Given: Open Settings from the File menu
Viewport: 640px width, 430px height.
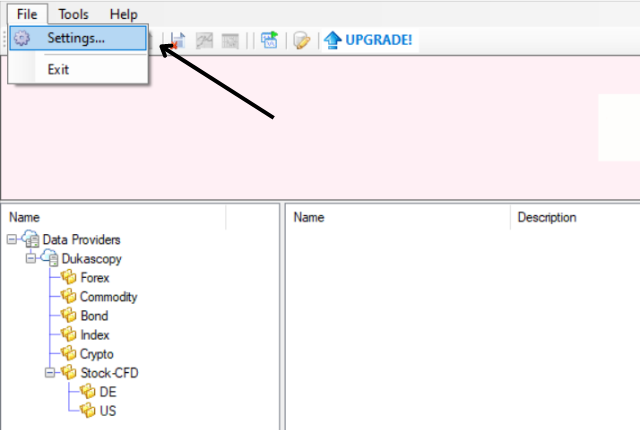Looking at the screenshot, I should click(x=76, y=39).
